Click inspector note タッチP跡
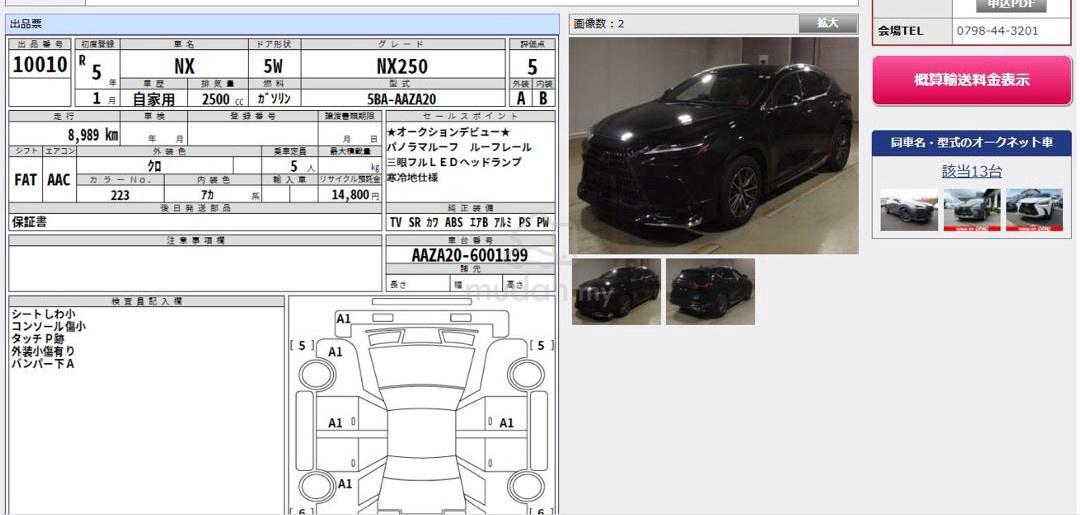 (x=38, y=339)
